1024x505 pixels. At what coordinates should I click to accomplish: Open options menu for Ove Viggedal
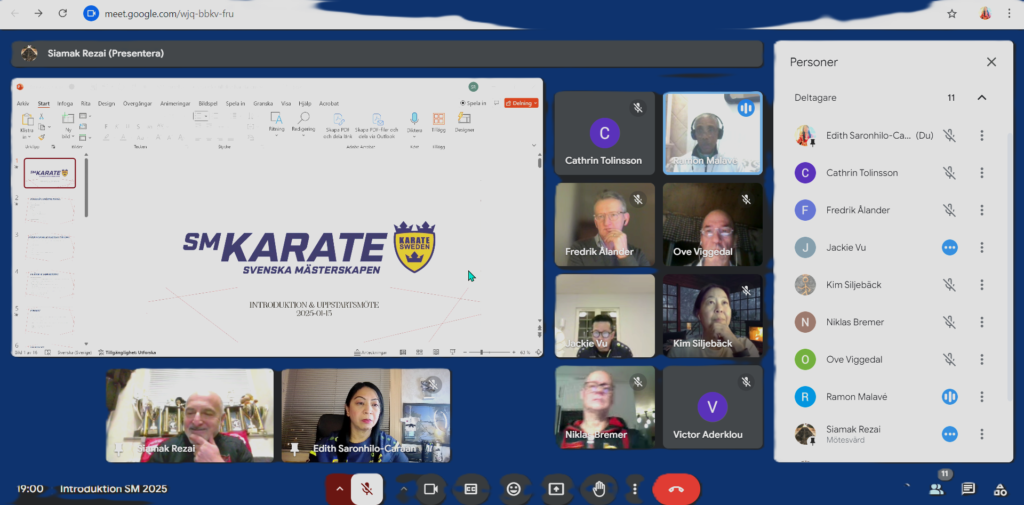pos(982,359)
